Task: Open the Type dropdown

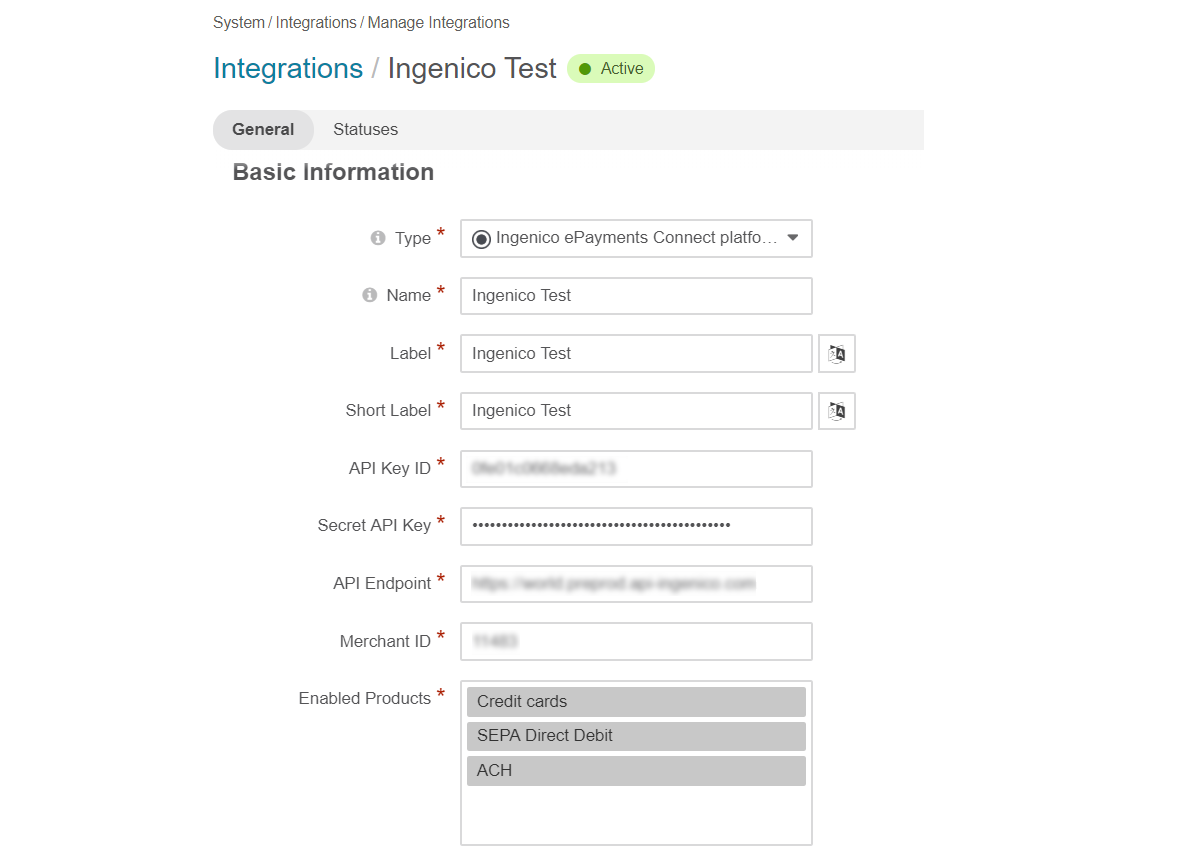Action: tap(636, 238)
